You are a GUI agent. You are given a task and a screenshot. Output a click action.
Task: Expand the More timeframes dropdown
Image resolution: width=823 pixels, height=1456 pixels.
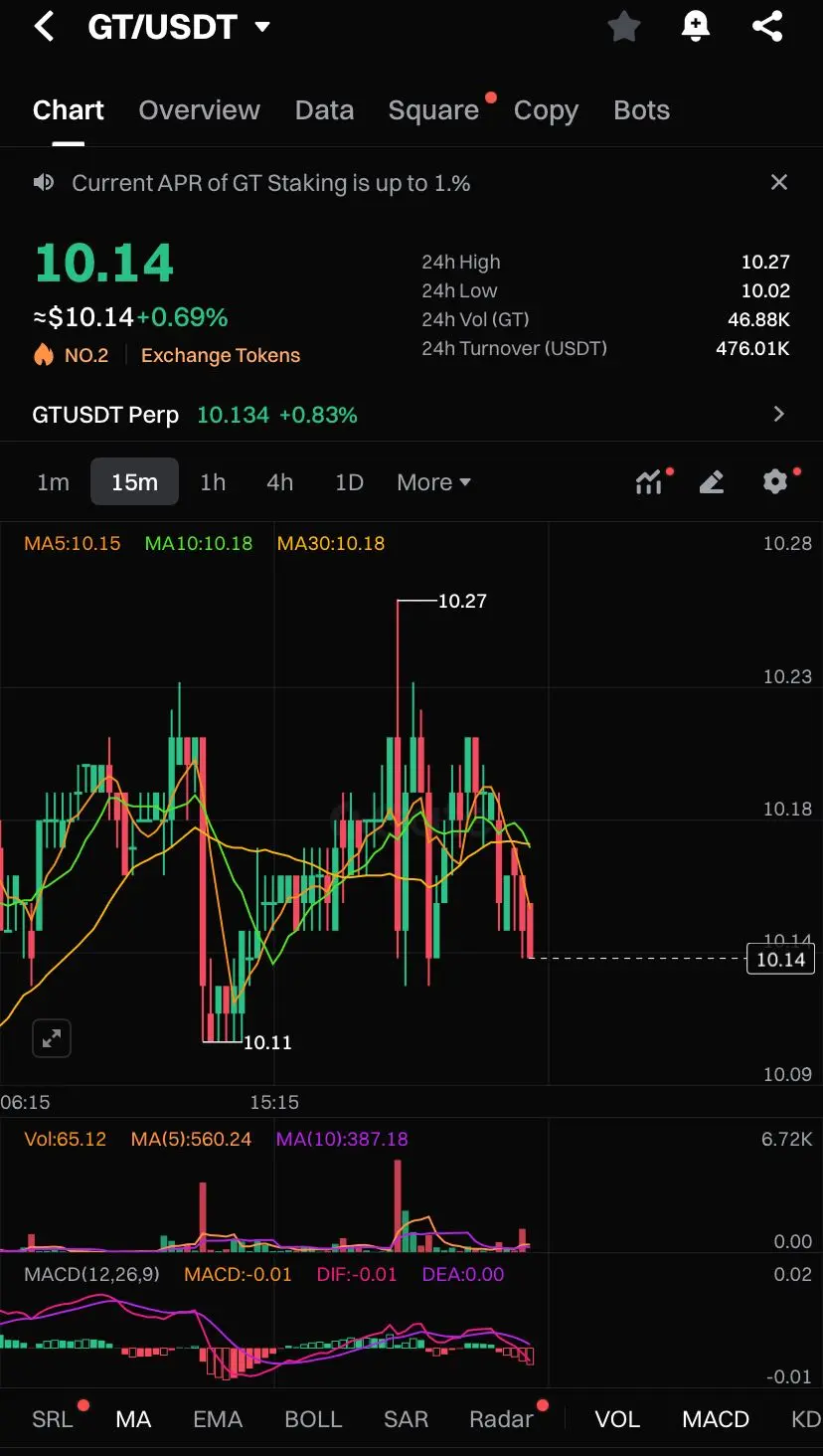433,482
